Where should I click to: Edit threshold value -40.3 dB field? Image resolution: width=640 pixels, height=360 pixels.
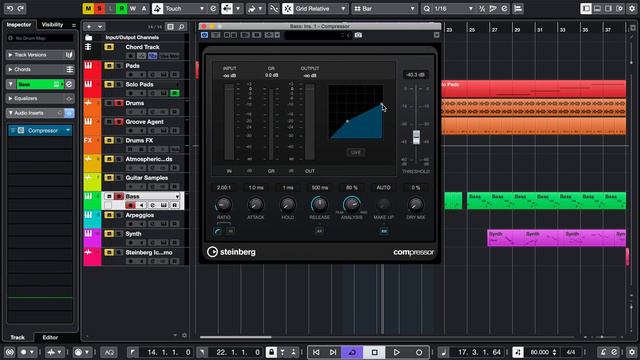pyautogui.click(x=416, y=75)
